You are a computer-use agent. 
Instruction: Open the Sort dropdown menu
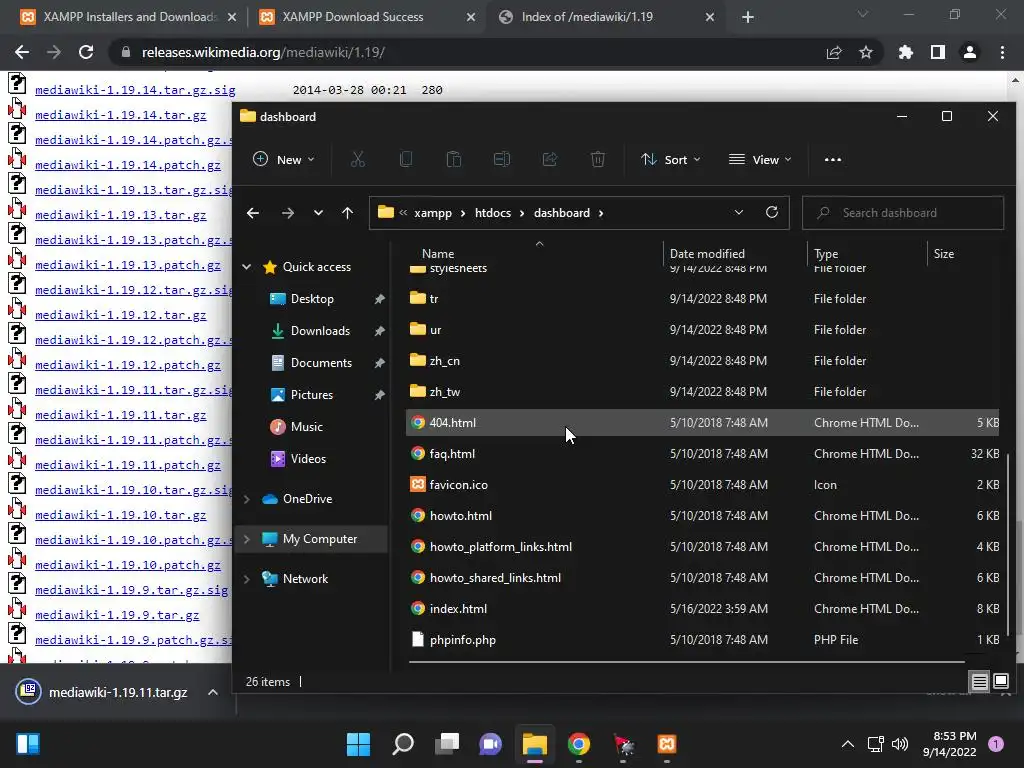click(x=670, y=159)
